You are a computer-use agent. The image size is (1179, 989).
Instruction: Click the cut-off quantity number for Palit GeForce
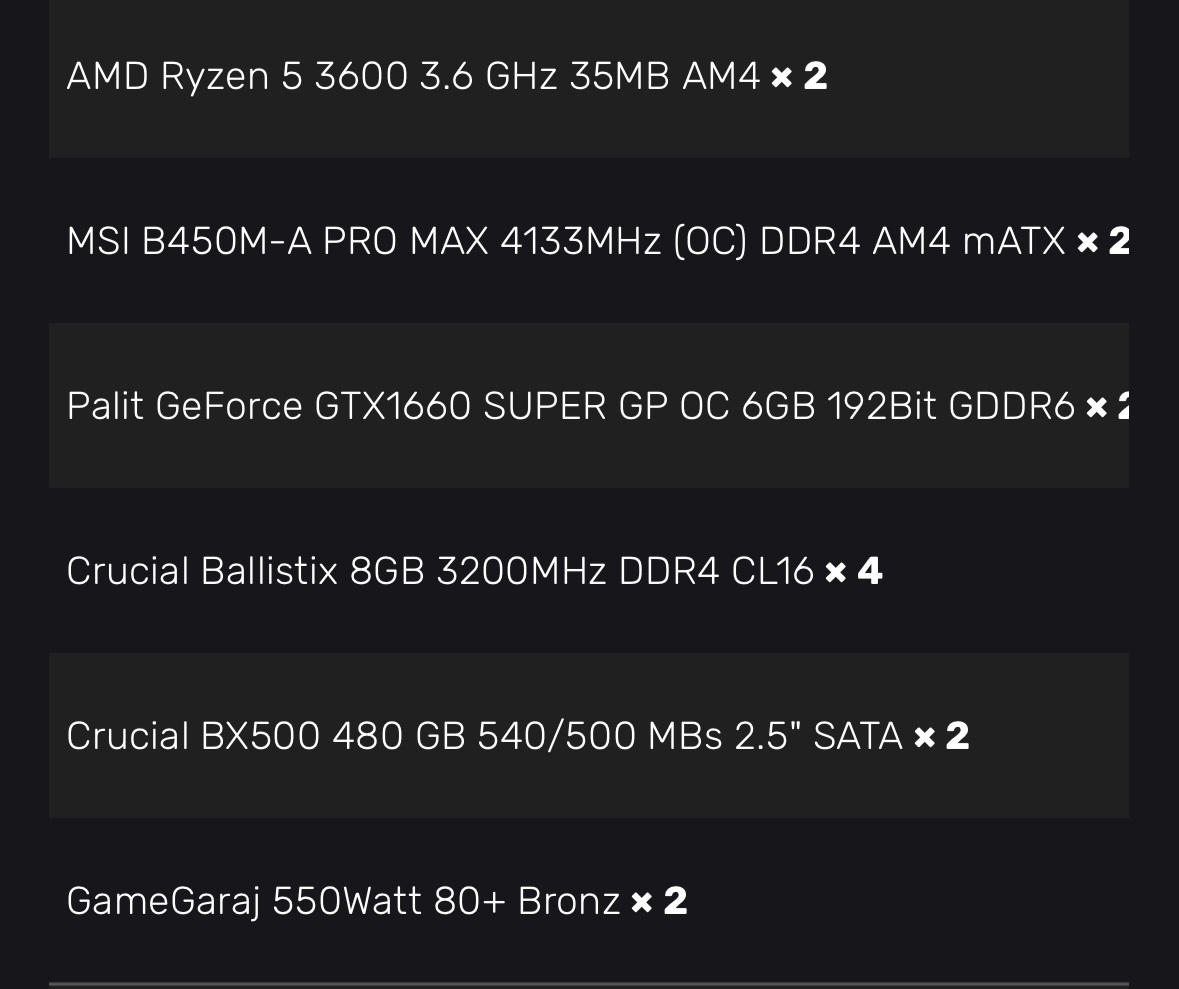tap(1122, 406)
